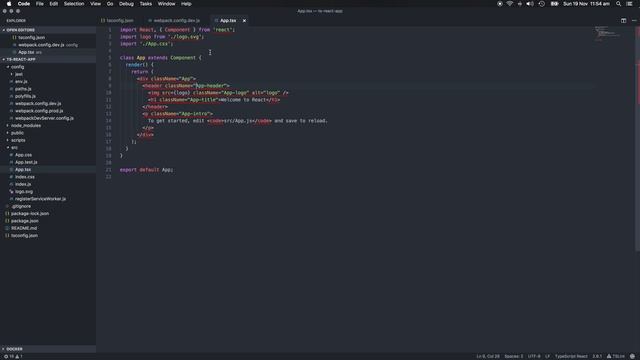Click the TSLint warning status item
Screen dimensions: 640x360
(616, 356)
